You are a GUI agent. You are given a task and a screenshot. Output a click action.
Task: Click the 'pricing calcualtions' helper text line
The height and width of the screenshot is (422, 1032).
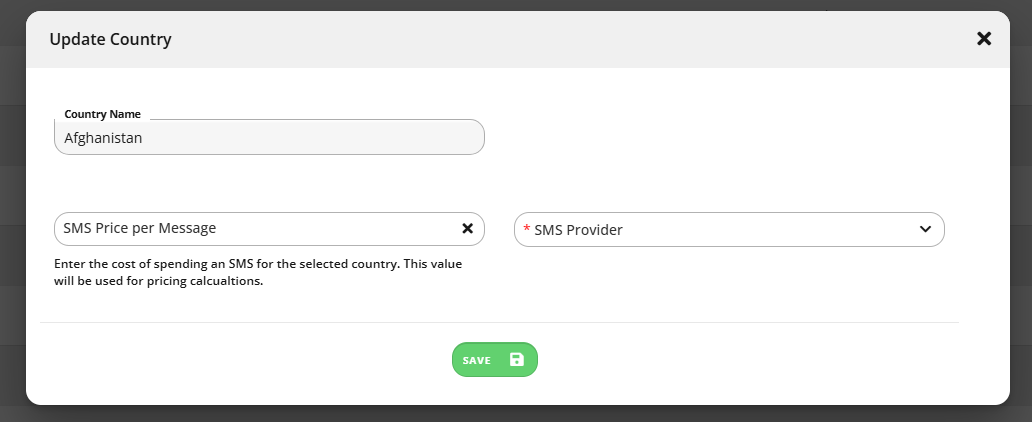159,281
